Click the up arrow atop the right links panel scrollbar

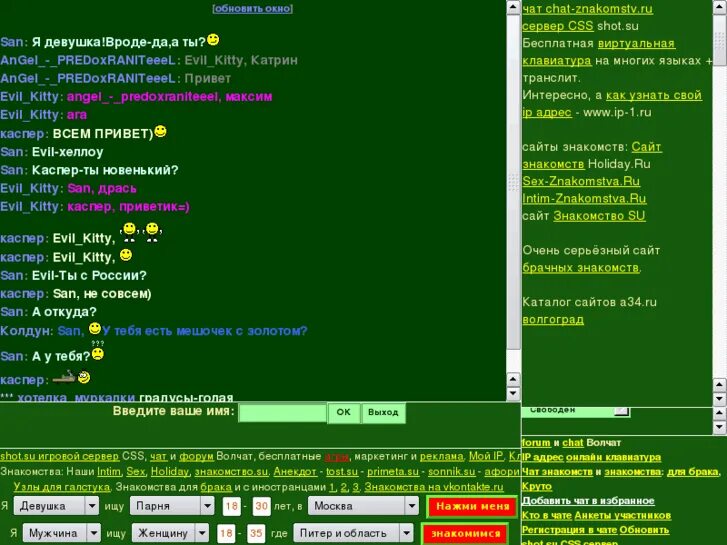point(720,7)
